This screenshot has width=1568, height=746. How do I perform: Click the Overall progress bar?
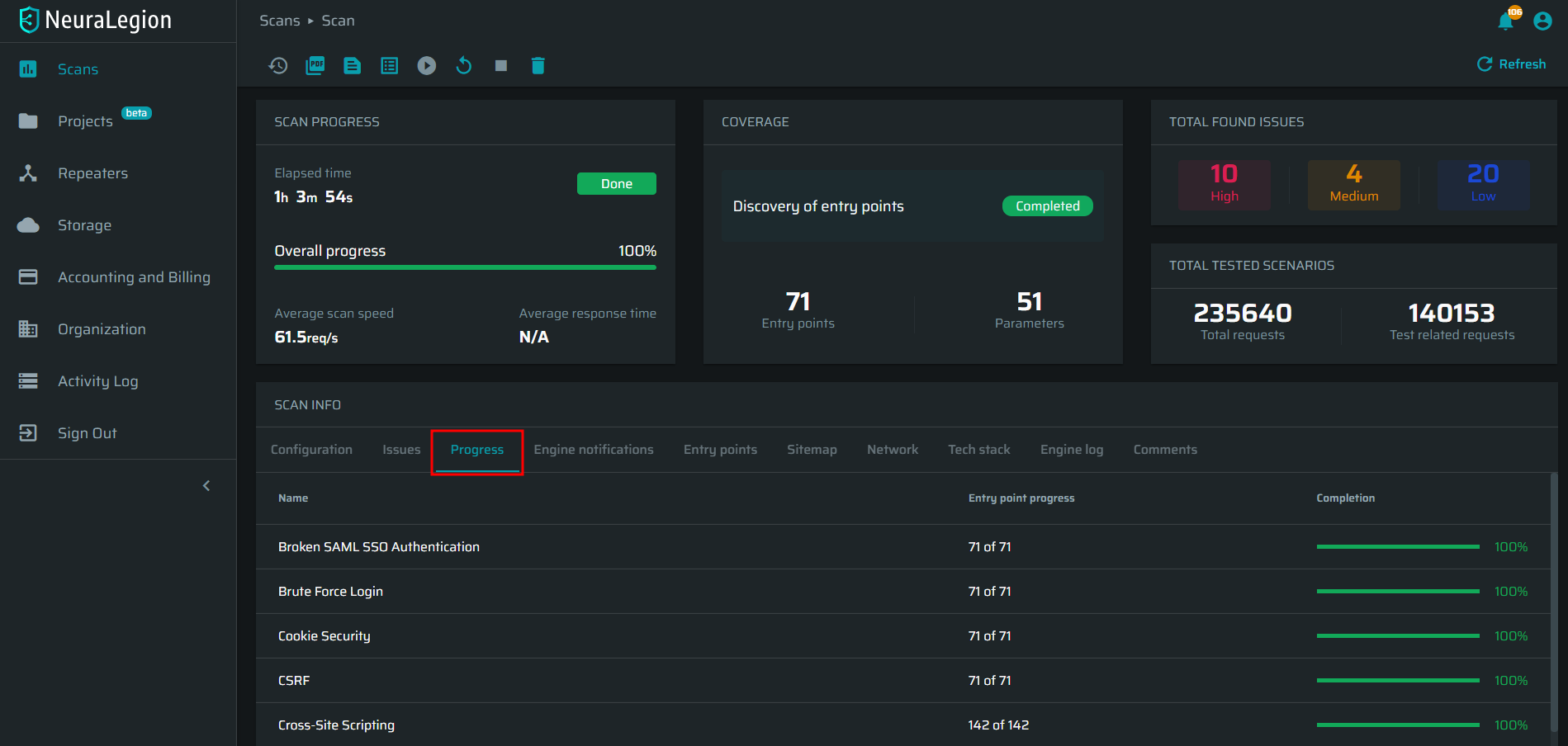click(466, 267)
